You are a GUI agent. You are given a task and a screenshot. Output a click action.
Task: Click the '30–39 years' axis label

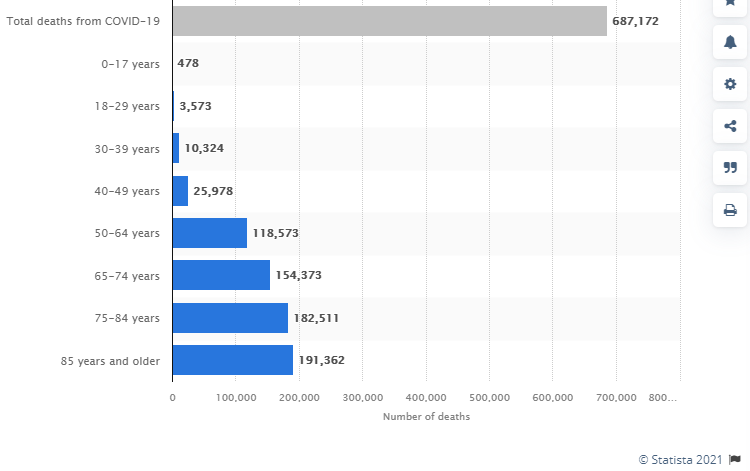[127, 149]
